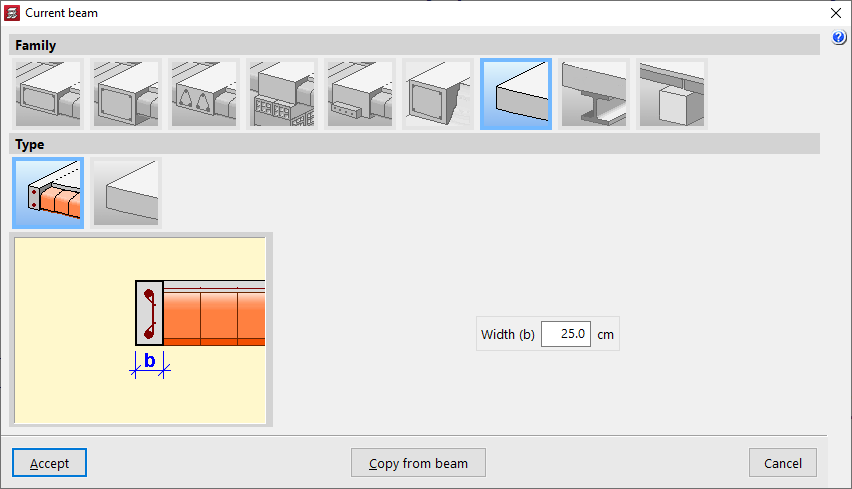Screen dimensions: 852x489
Task: Cancel the Current beam dialog
Action: coord(782,463)
